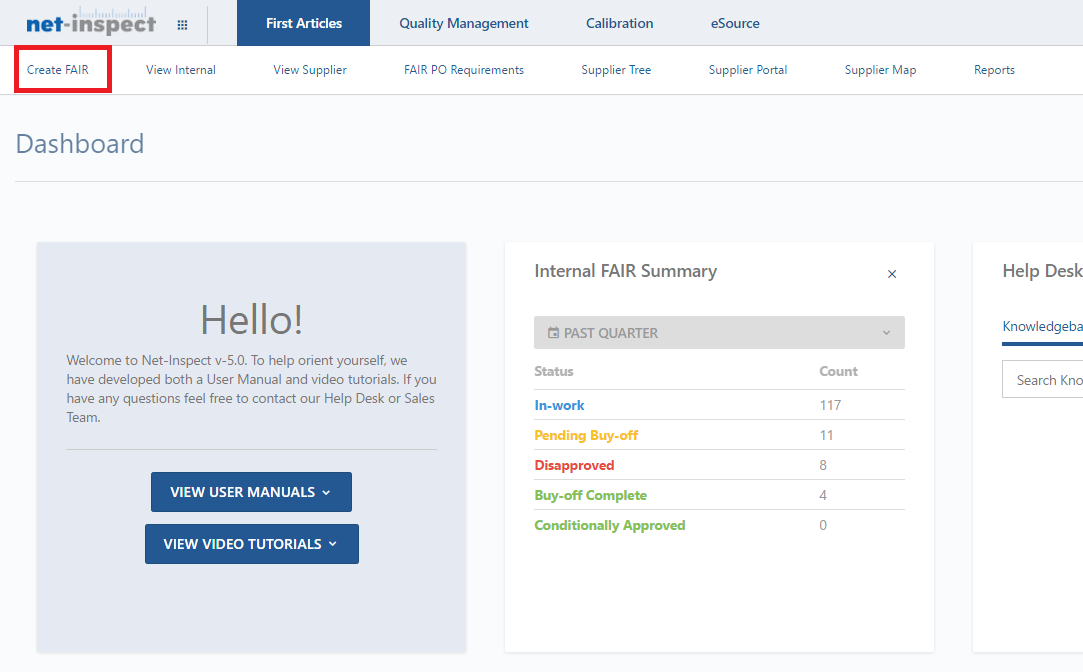The width and height of the screenshot is (1083, 672).
Task: Click the Pending Buy-off count 11
Action: pos(826,435)
